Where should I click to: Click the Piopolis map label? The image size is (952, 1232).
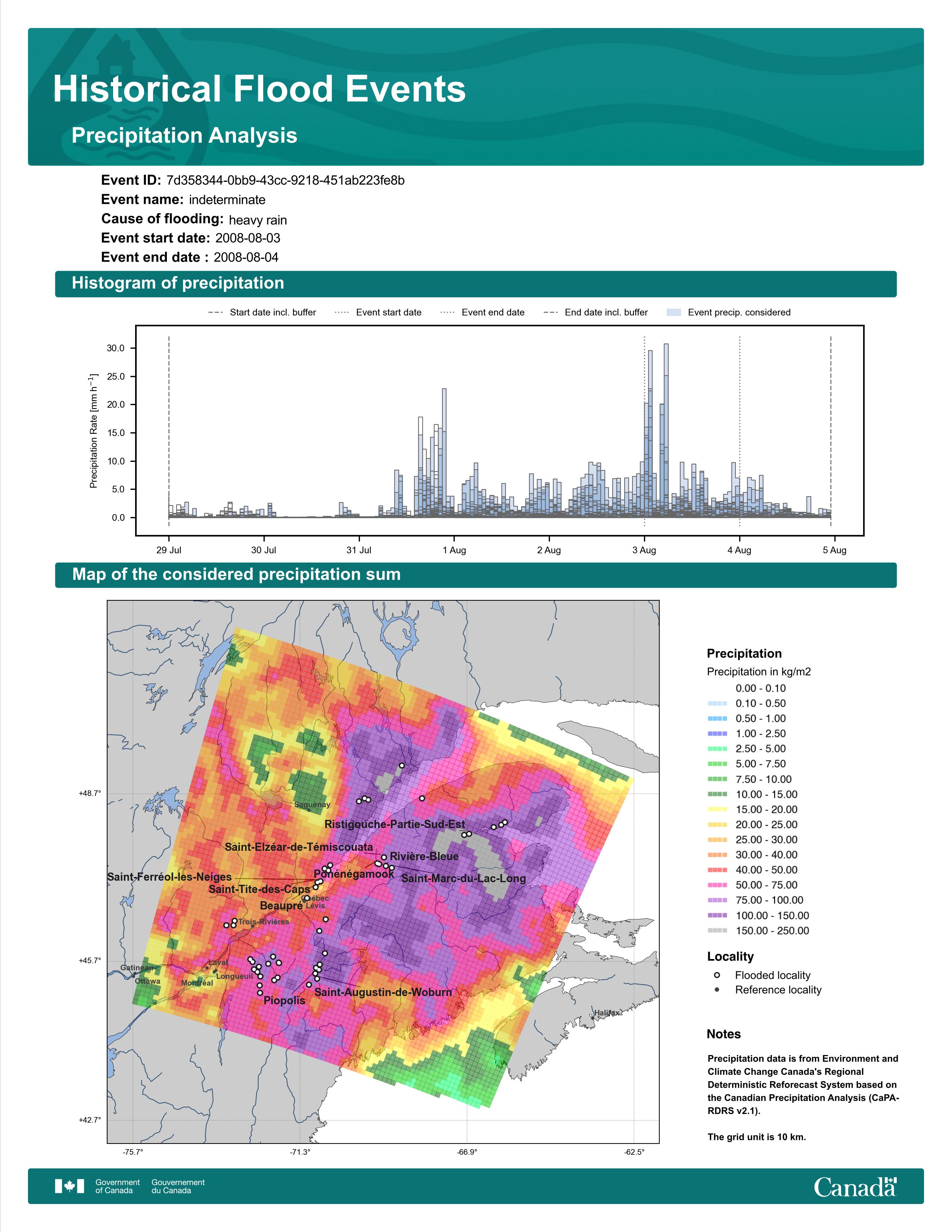click(x=284, y=1000)
